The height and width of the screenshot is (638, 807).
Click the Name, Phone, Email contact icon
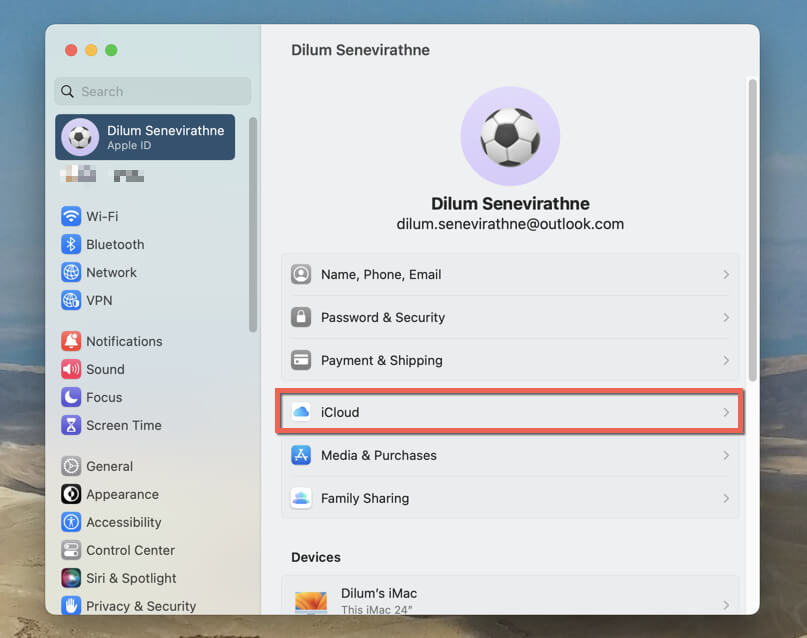[x=301, y=274]
